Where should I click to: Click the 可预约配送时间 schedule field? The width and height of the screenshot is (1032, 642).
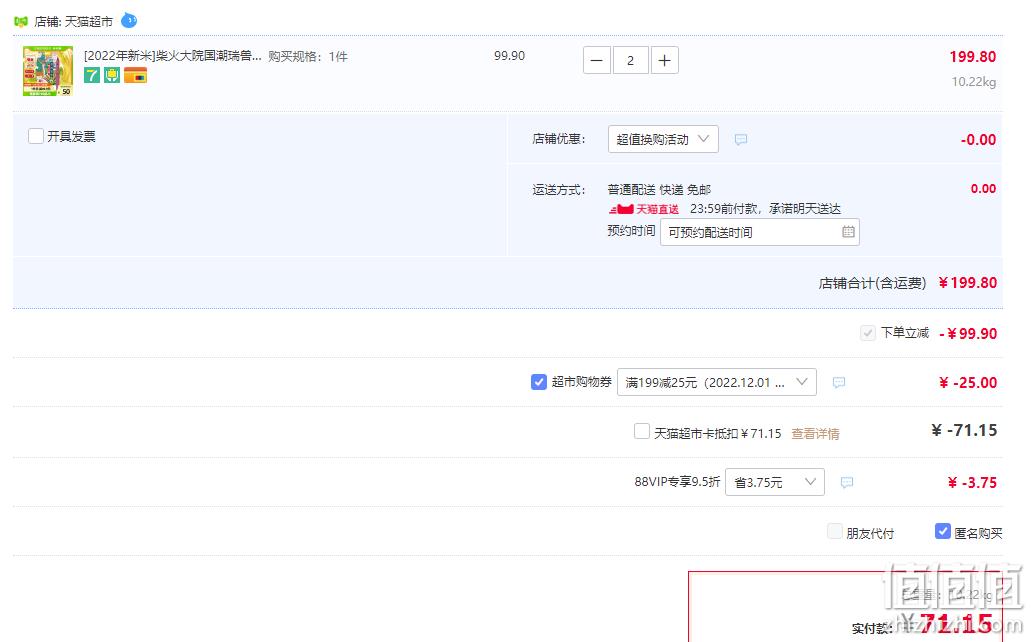(x=760, y=232)
